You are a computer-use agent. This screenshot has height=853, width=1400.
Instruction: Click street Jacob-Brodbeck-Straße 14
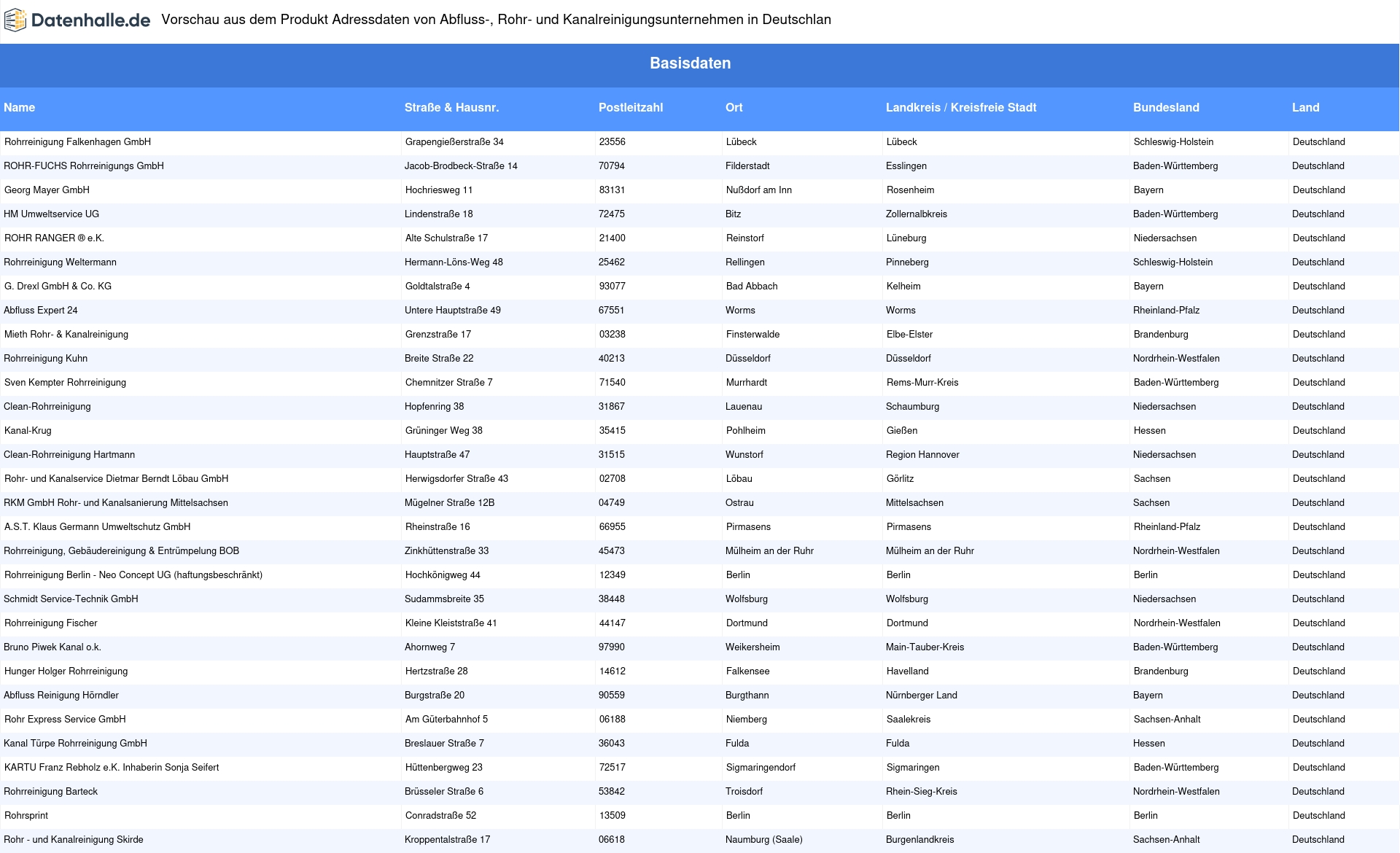461,166
